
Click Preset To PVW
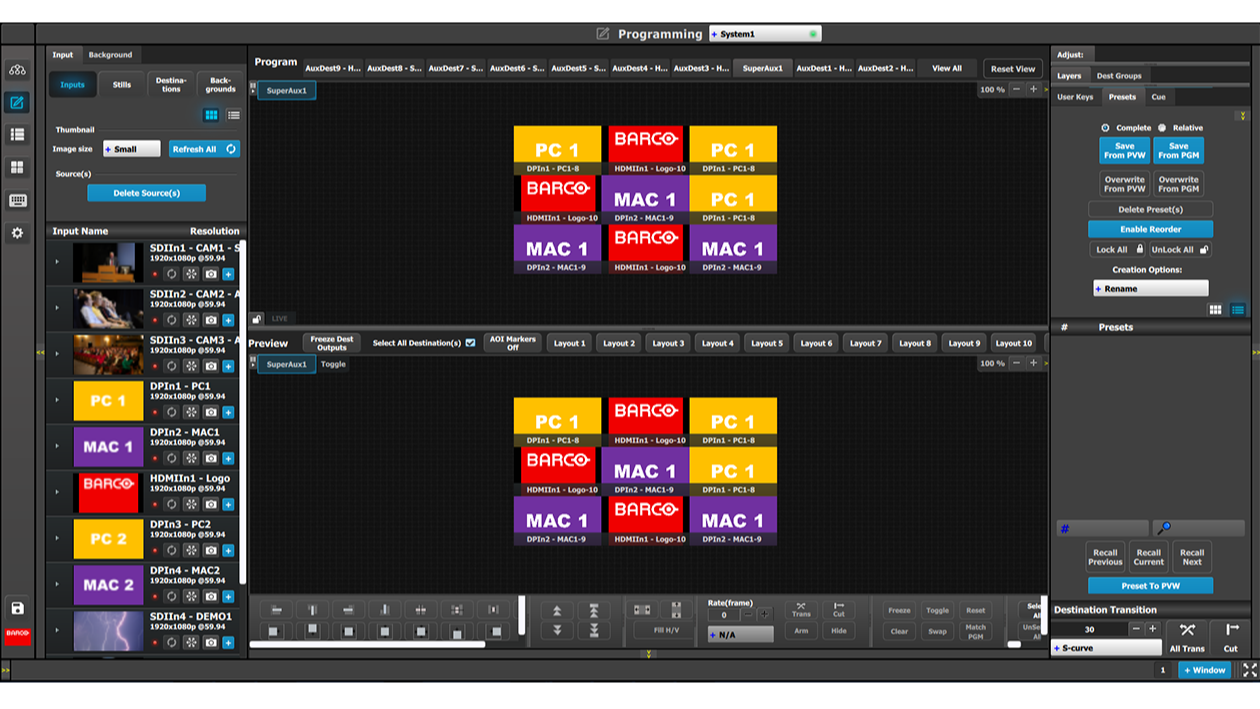pyautogui.click(x=1150, y=585)
